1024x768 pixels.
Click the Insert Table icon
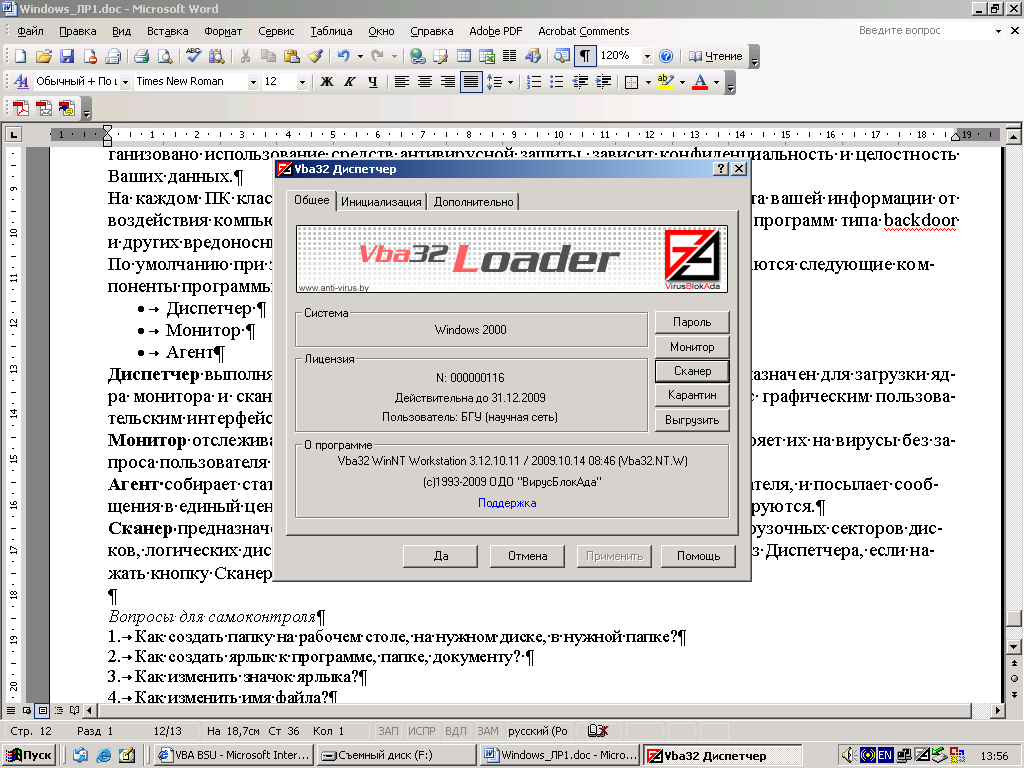pyautogui.click(x=464, y=56)
